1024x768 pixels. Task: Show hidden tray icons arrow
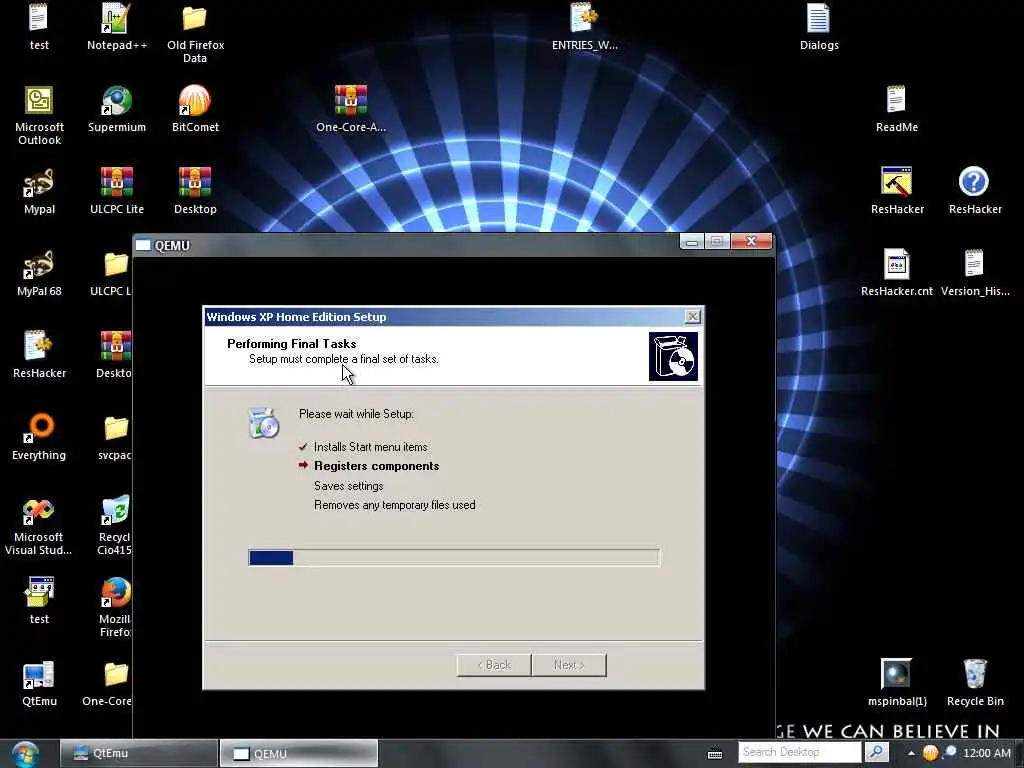pyautogui.click(x=911, y=753)
